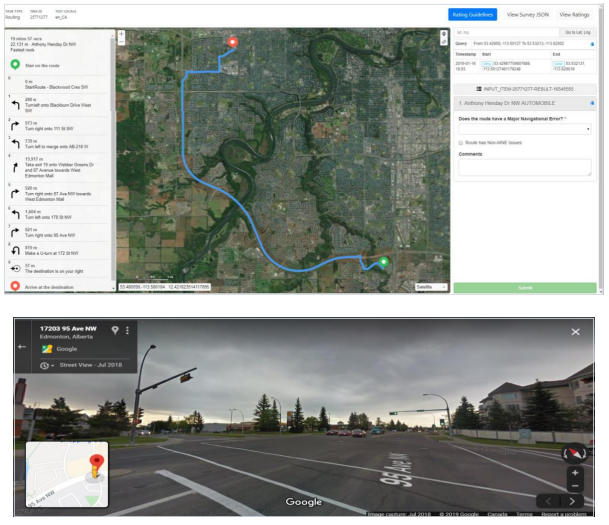
Task: Click the right-turn arrow for 87 Ave NW step
Action: point(16,193)
